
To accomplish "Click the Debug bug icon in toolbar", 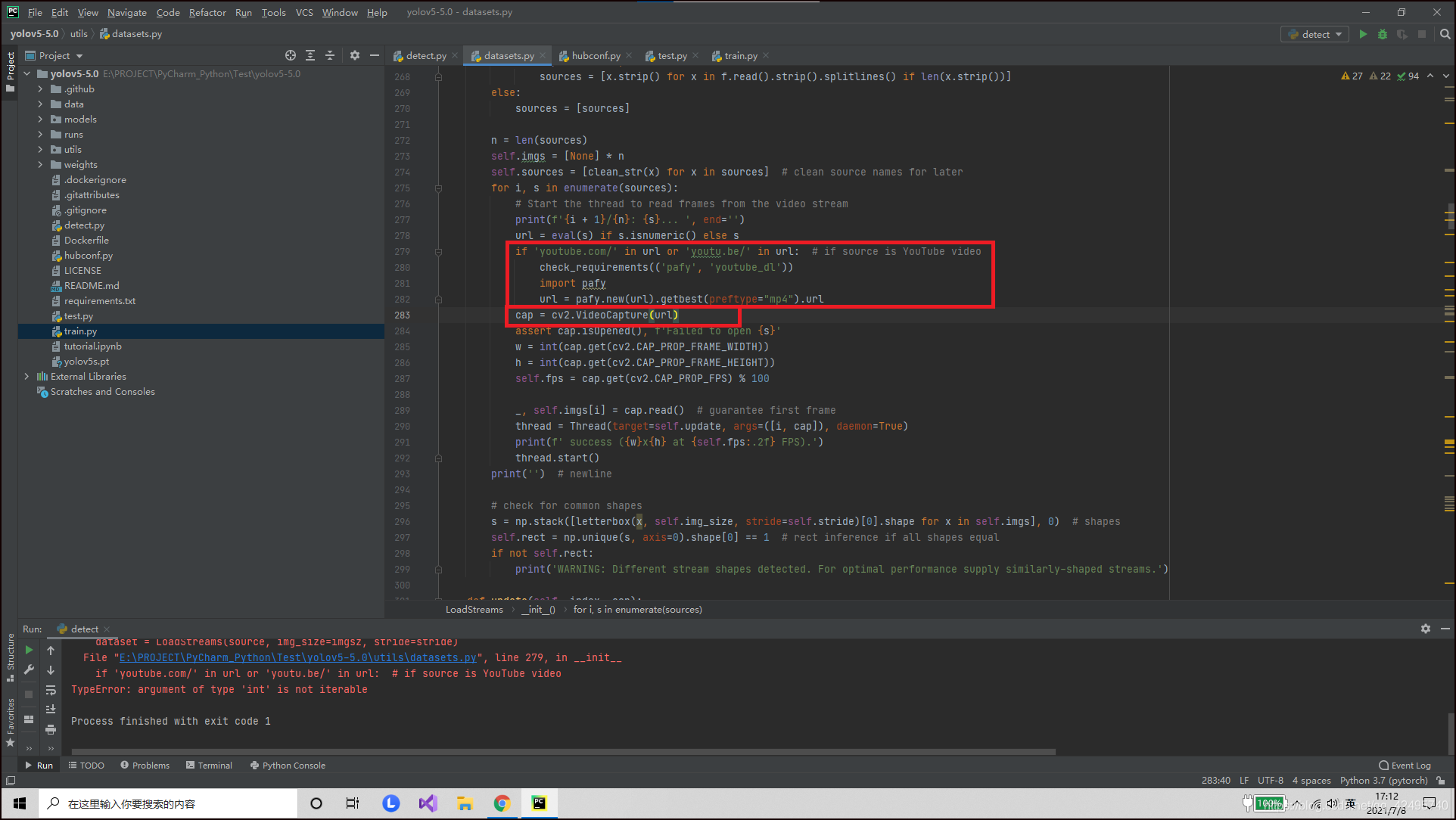I will [1382, 34].
